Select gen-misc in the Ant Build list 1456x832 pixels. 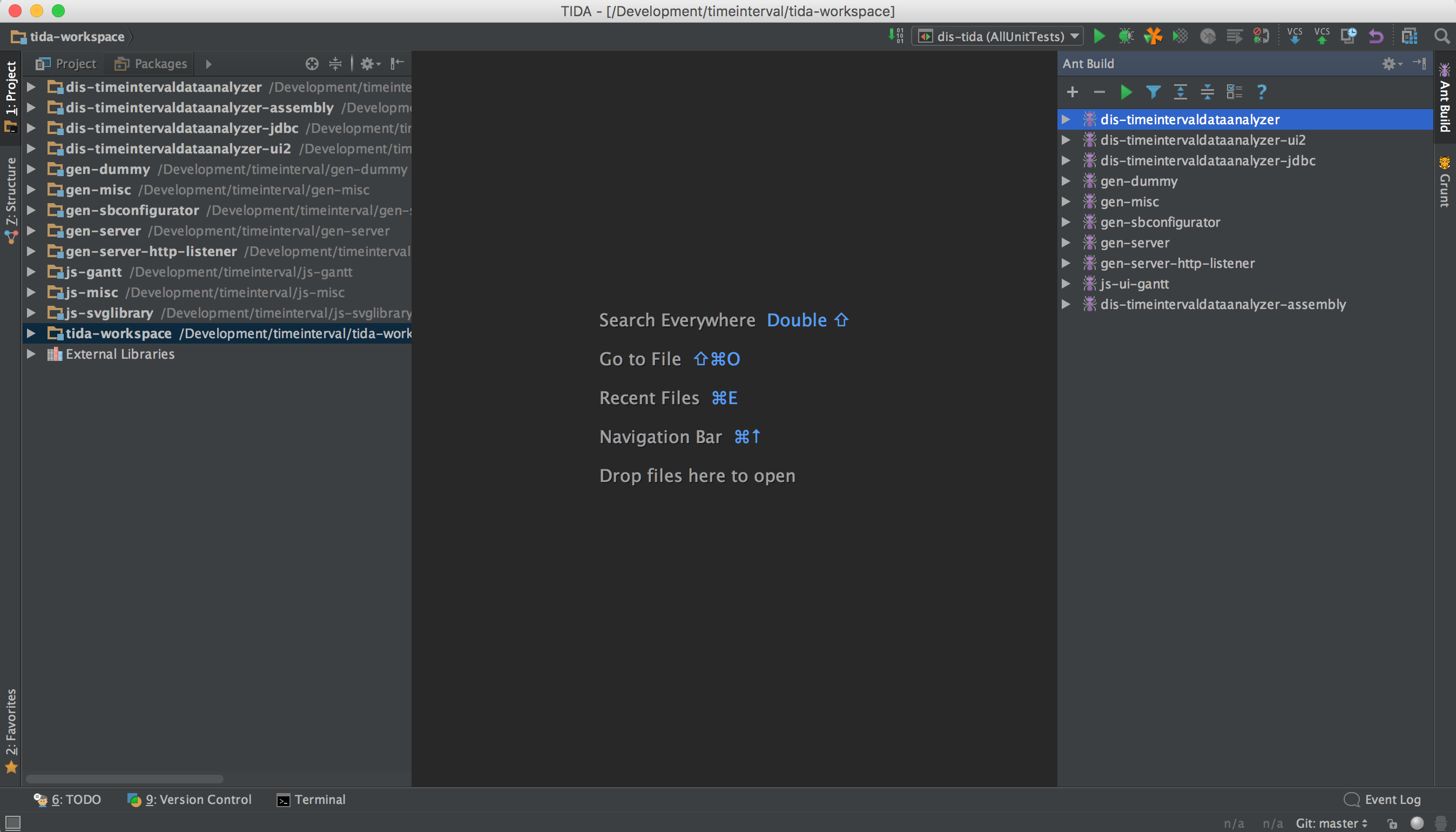(x=1245, y=202)
